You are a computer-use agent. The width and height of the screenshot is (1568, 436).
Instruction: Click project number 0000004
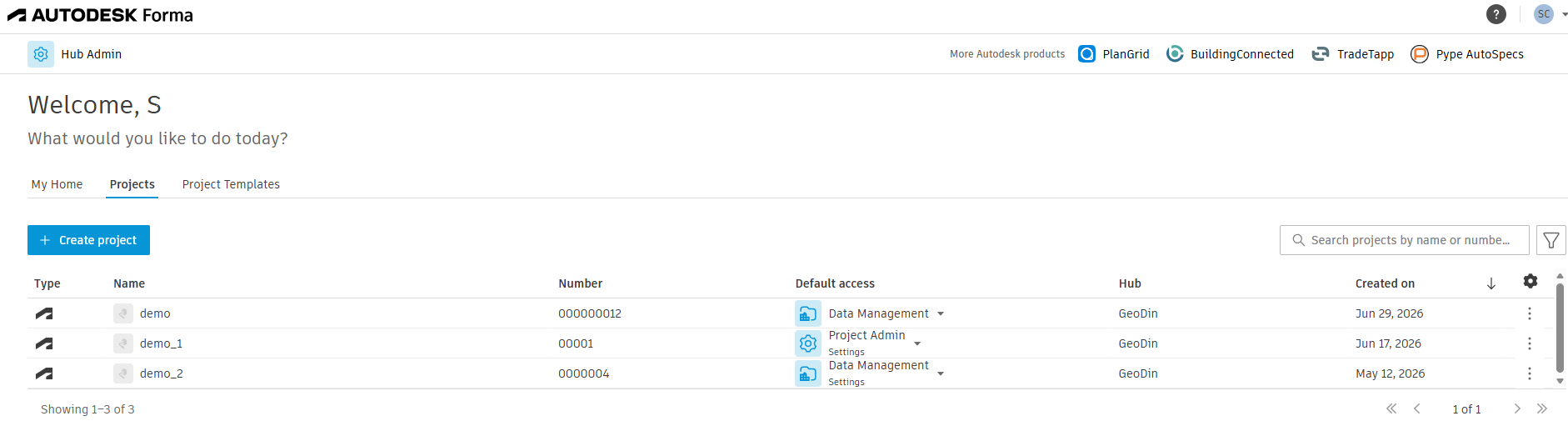(583, 373)
